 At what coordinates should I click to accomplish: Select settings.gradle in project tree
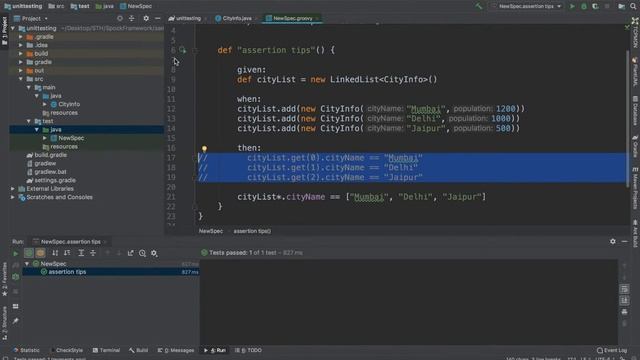pos(54,180)
